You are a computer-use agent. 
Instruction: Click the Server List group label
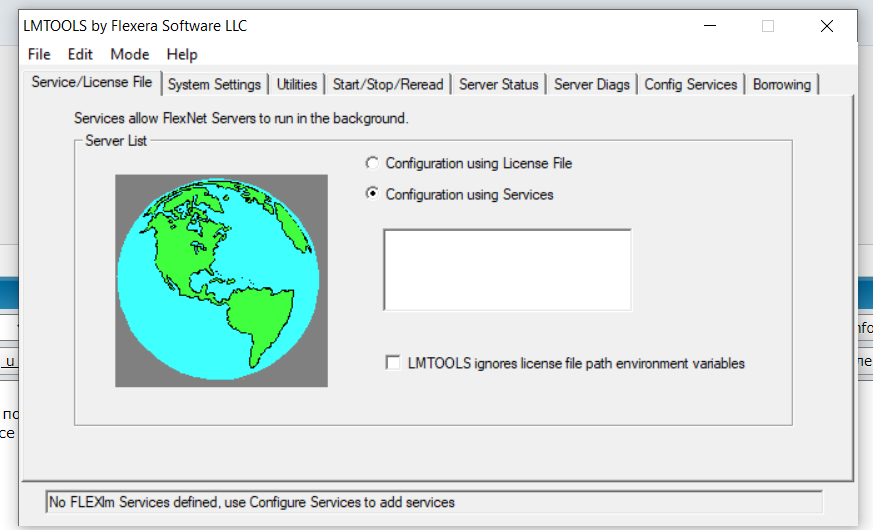pyautogui.click(x=116, y=140)
